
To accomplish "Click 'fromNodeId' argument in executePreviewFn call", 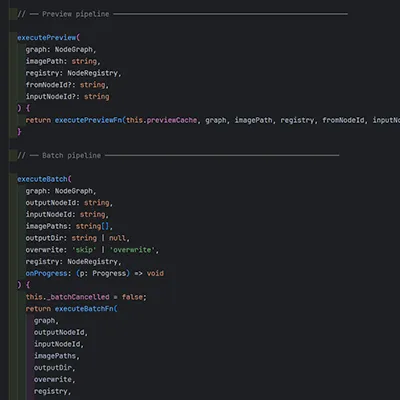I will coord(343,120).
